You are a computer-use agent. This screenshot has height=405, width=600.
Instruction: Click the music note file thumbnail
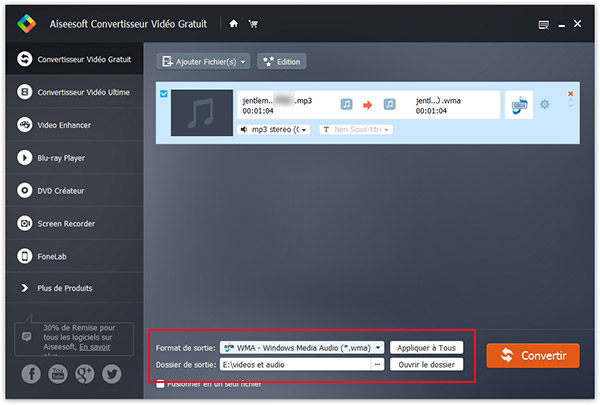pos(202,113)
